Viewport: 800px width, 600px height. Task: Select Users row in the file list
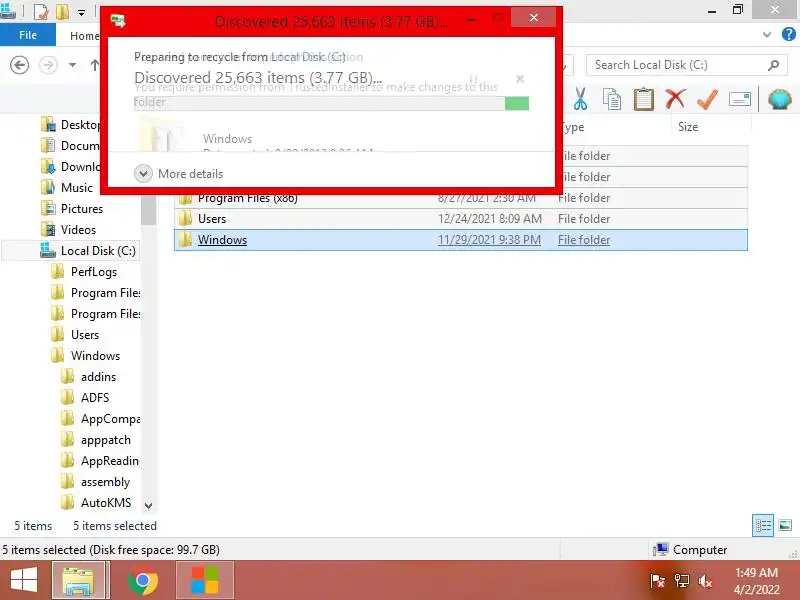coord(461,219)
